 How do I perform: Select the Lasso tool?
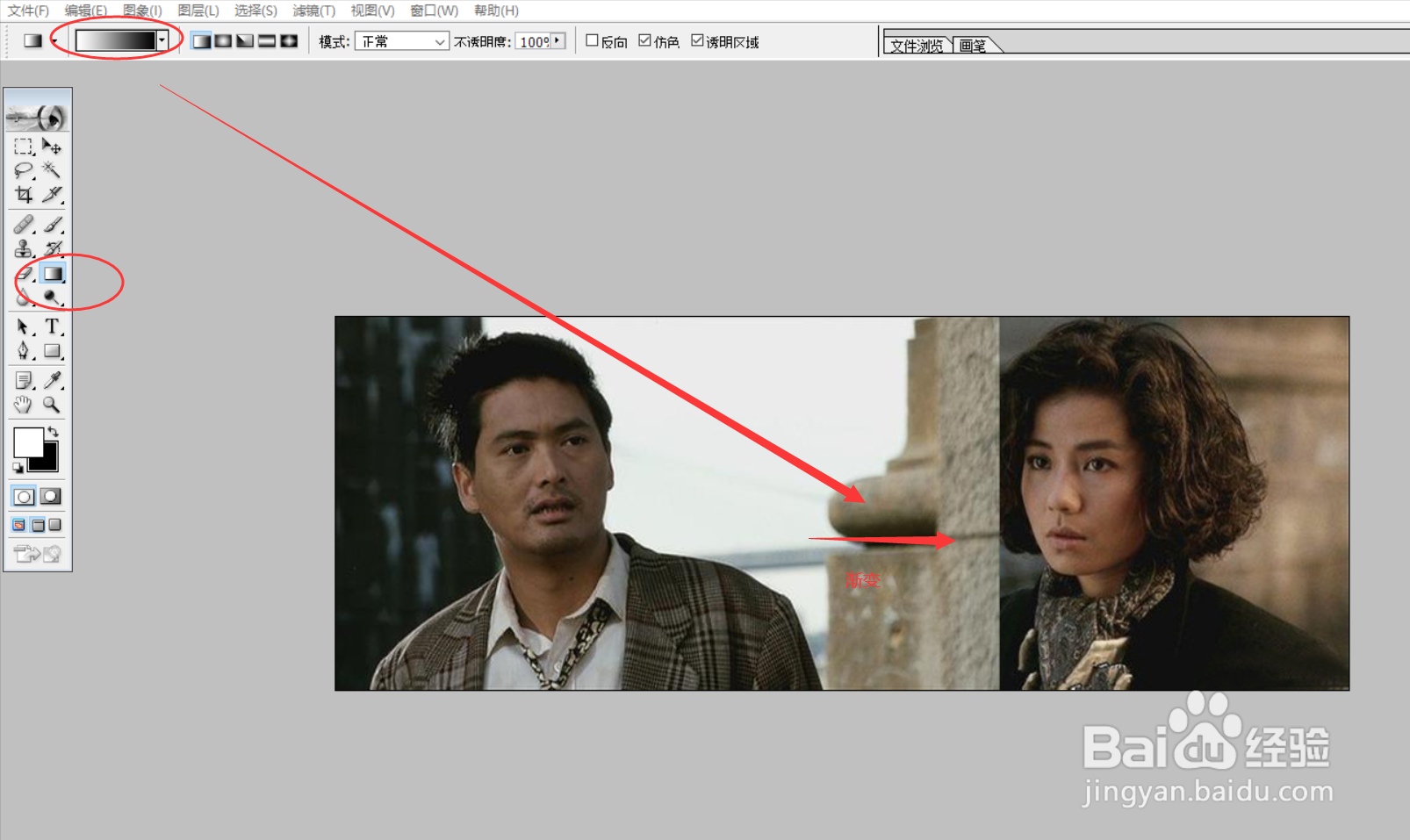pyautogui.click(x=24, y=170)
